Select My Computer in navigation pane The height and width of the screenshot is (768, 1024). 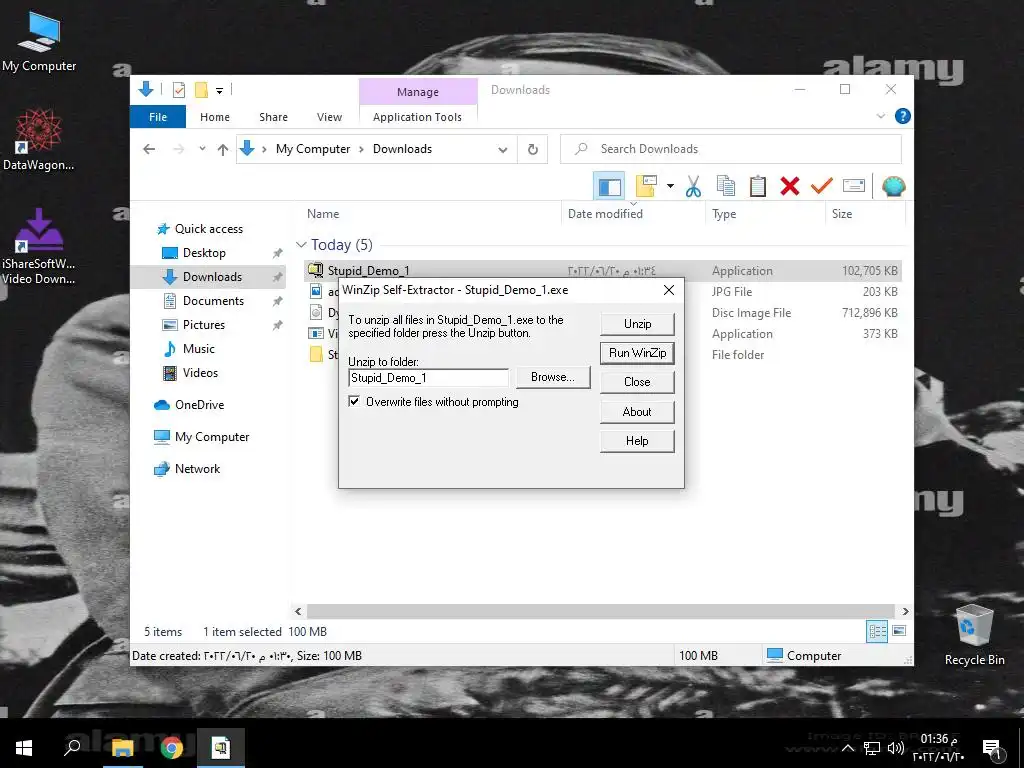coord(212,437)
